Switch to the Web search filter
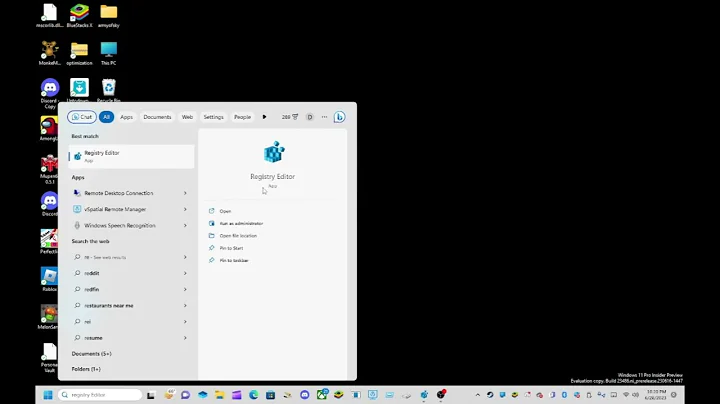 tap(187, 117)
